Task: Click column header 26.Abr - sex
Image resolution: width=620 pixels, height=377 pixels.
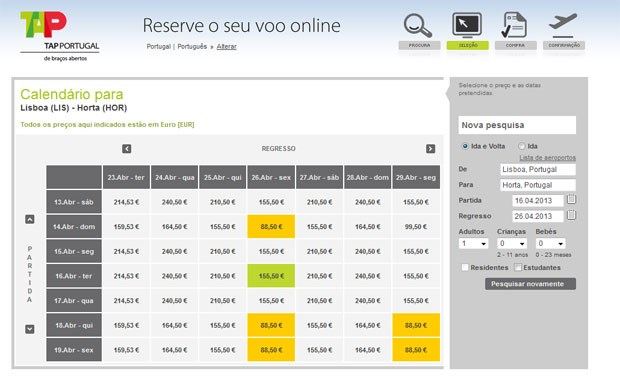Action: tap(271, 177)
